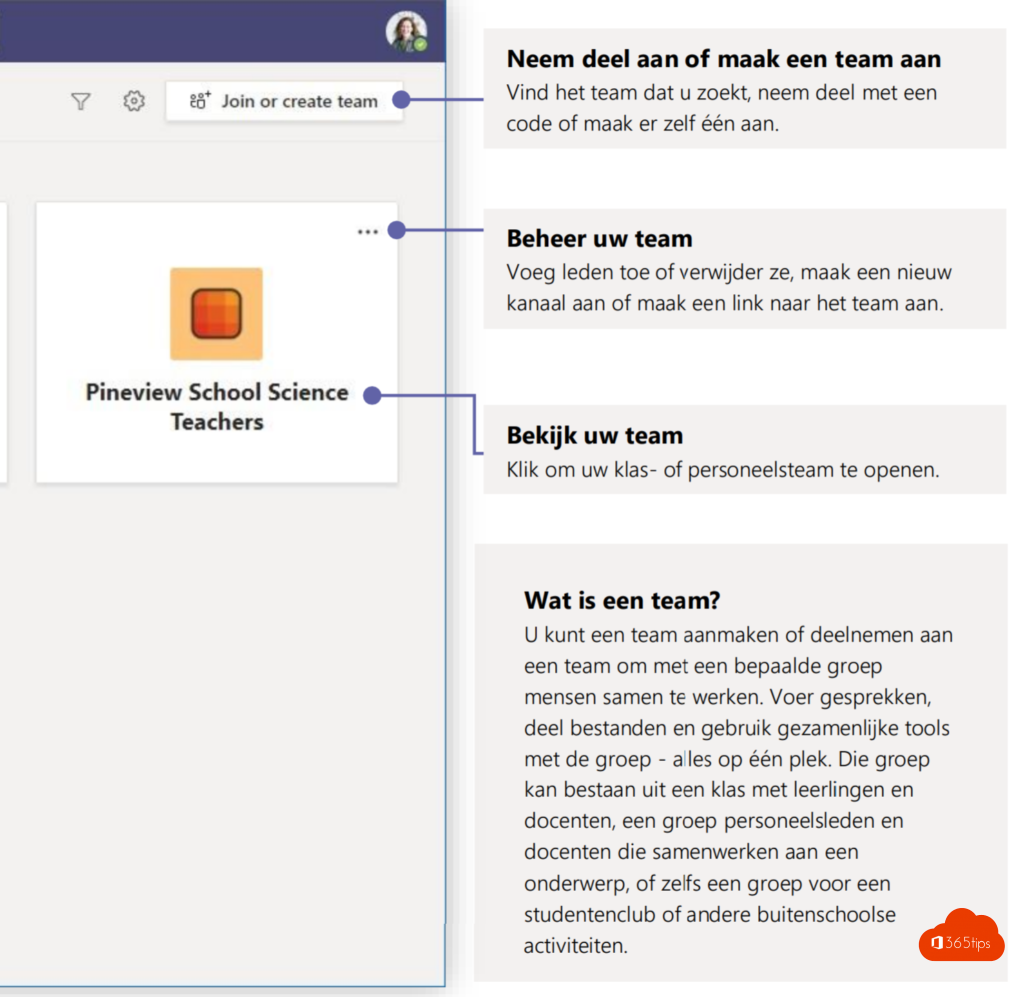Click the 365tips cloud logo
This screenshot has width=1024, height=997.
[x=961, y=937]
